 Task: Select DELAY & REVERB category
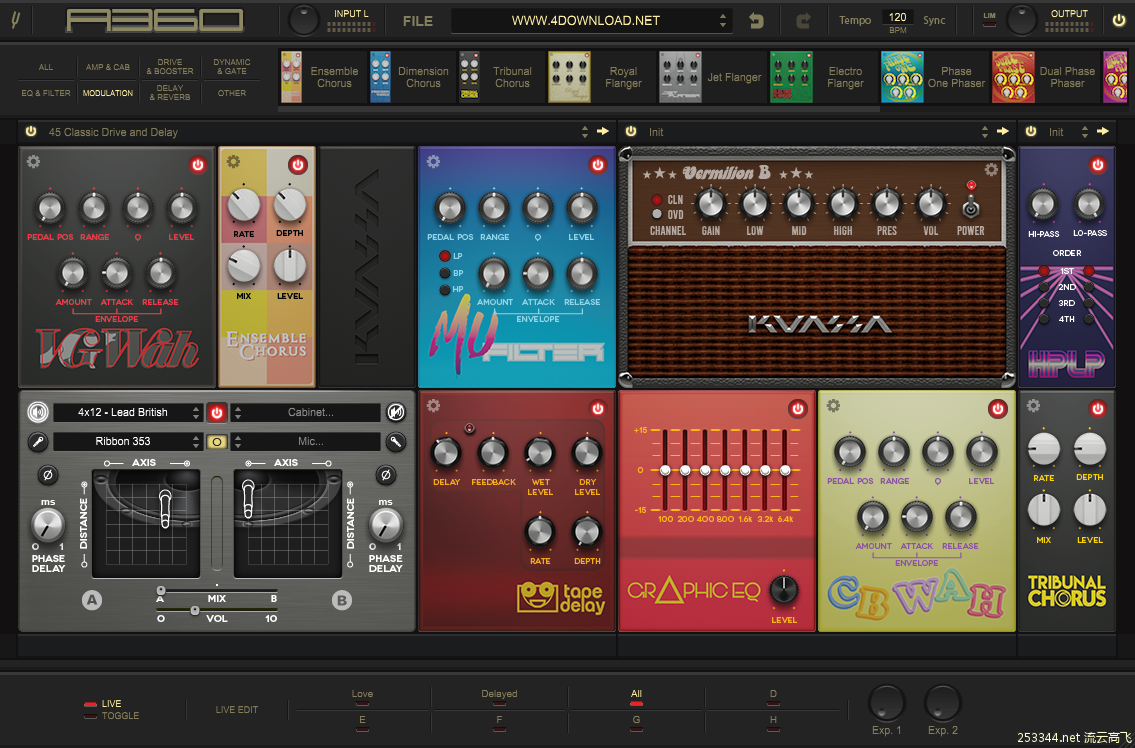tap(169, 93)
